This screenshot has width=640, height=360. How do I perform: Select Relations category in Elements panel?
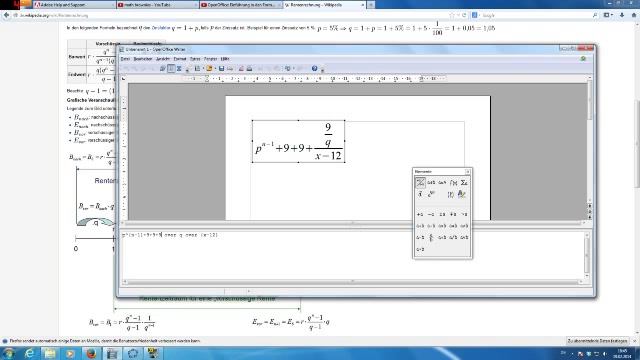pyautogui.click(x=431, y=182)
